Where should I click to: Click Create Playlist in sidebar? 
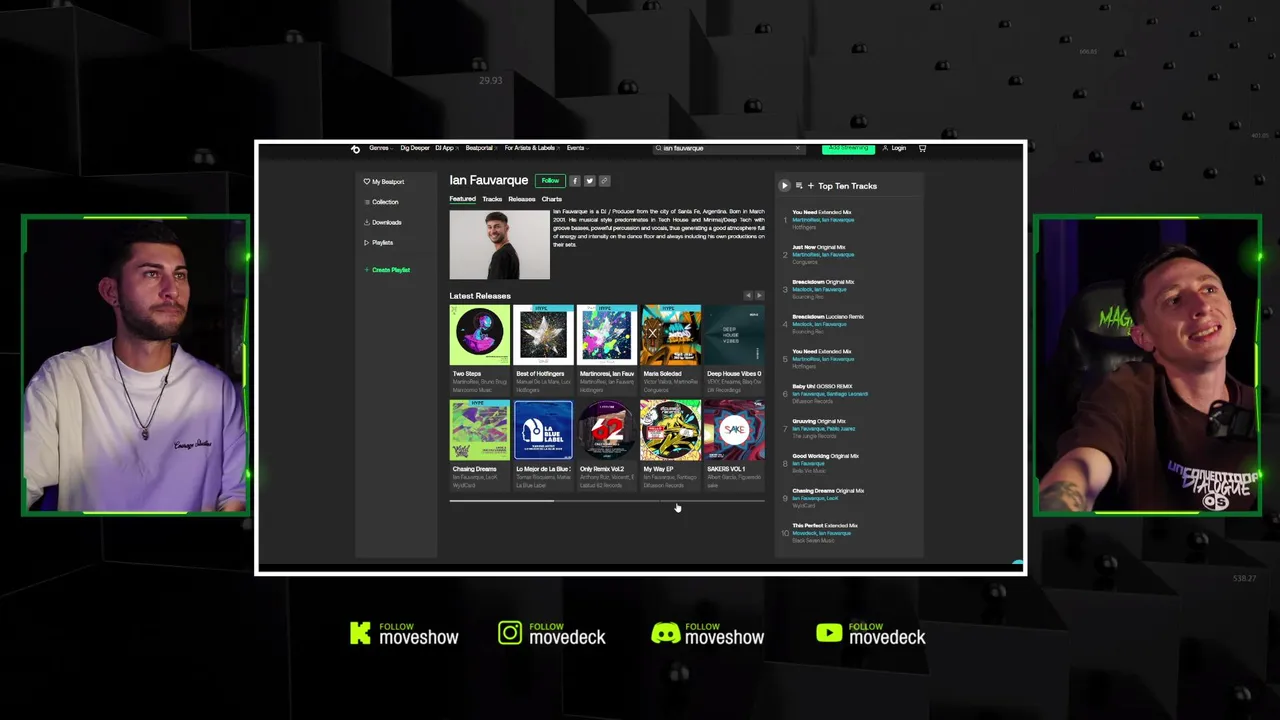387,270
